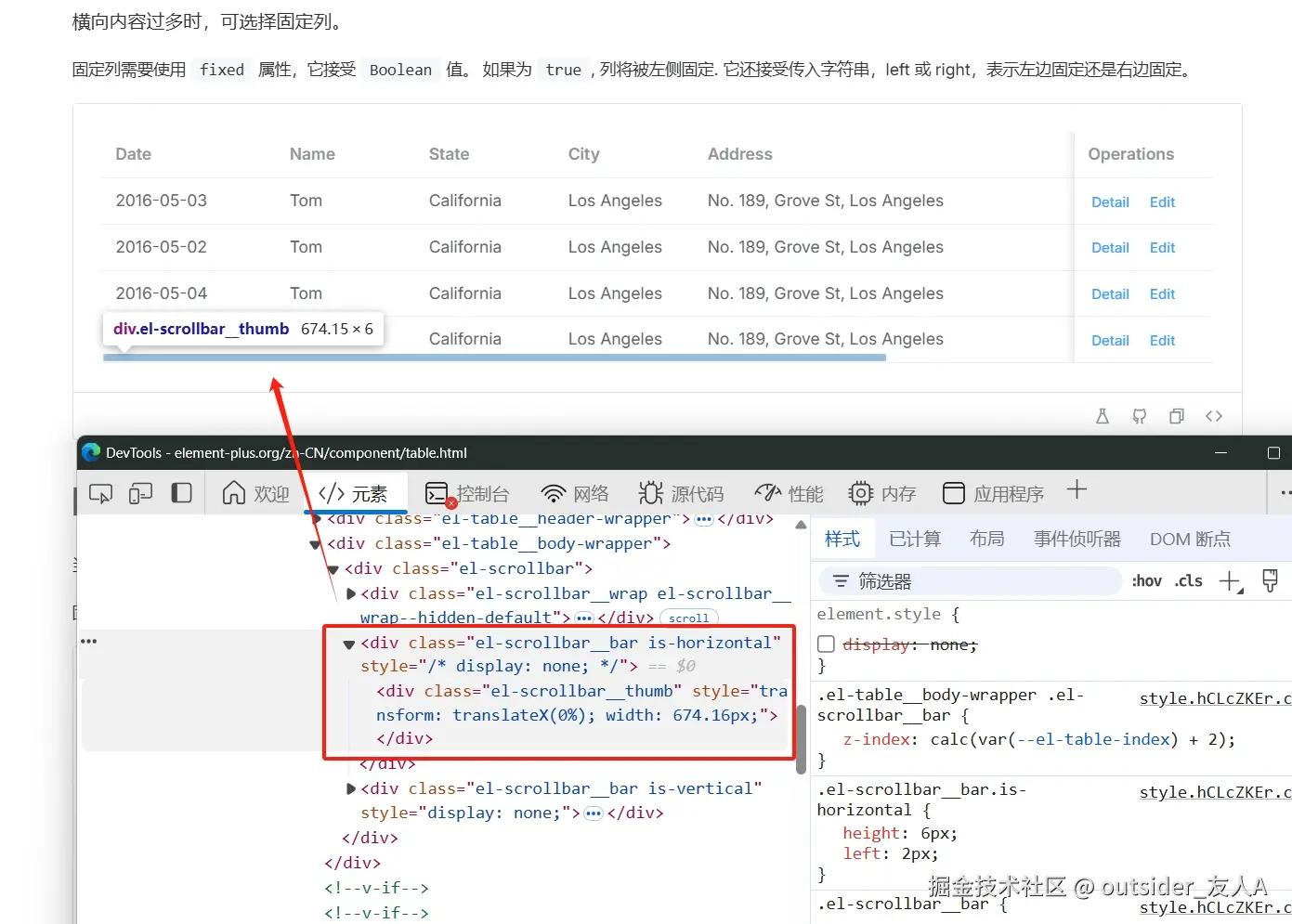Viewport: 1292px width, 924px height.
Task: Toggle .cls class editor
Action: (1188, 581)
